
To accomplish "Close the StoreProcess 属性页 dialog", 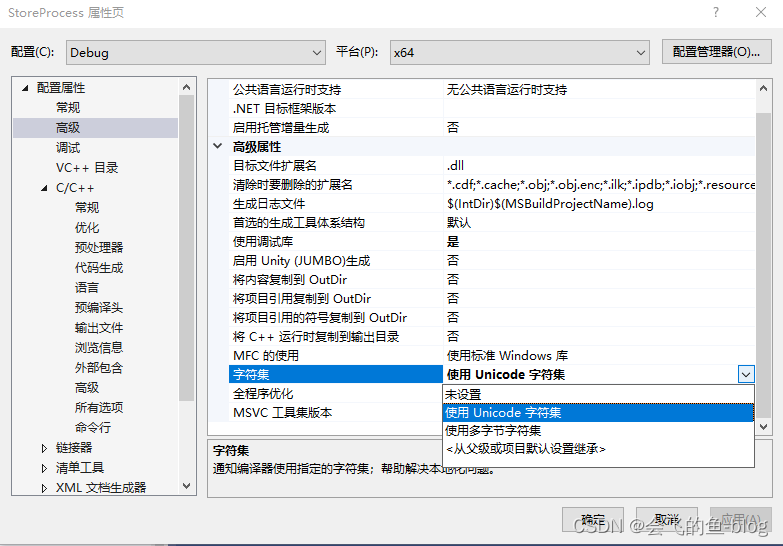I will (x=761, y=12).
